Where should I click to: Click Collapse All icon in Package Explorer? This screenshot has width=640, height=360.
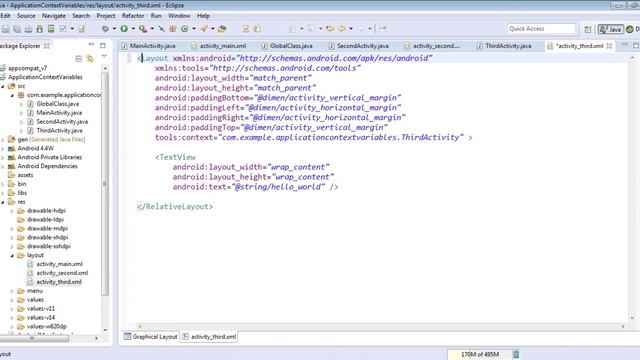(x=79, y=59)
